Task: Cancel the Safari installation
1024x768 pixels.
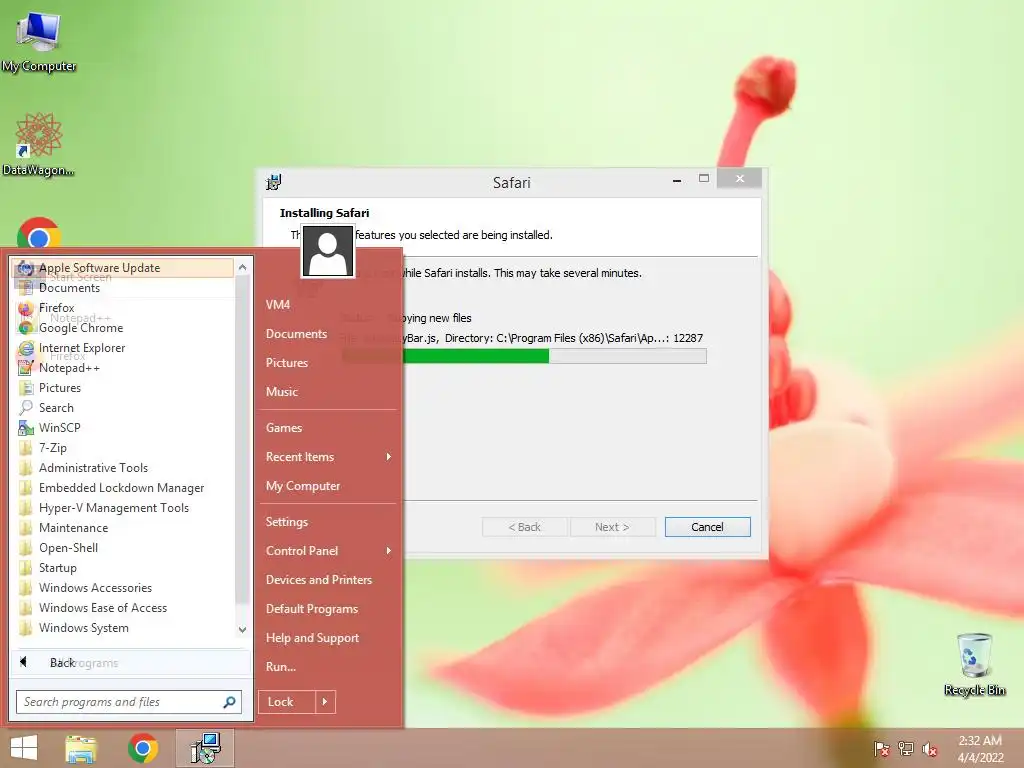Action: click(707, 527)
